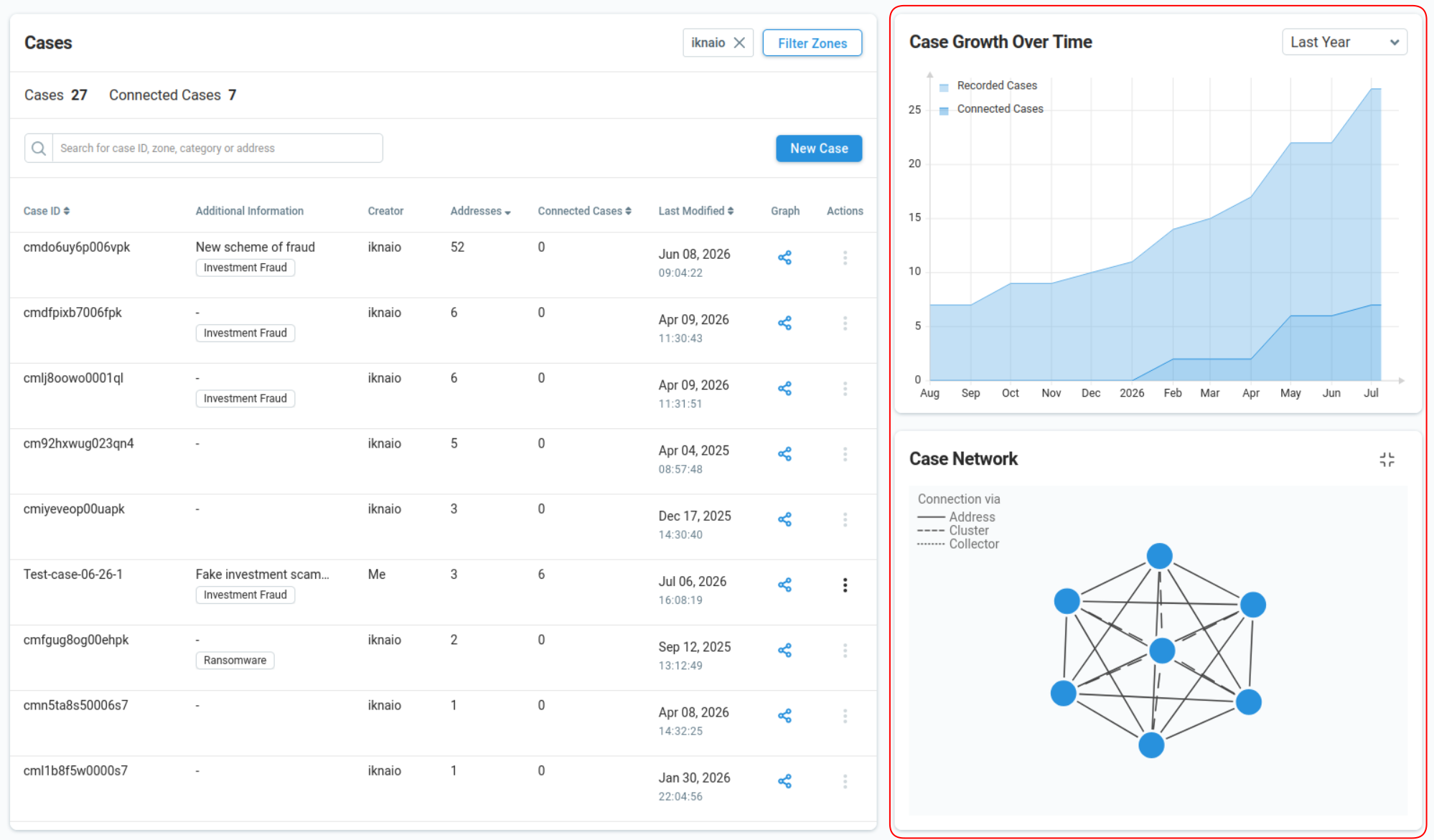Toggle Recorded Cases legend series

coord(988,86)
